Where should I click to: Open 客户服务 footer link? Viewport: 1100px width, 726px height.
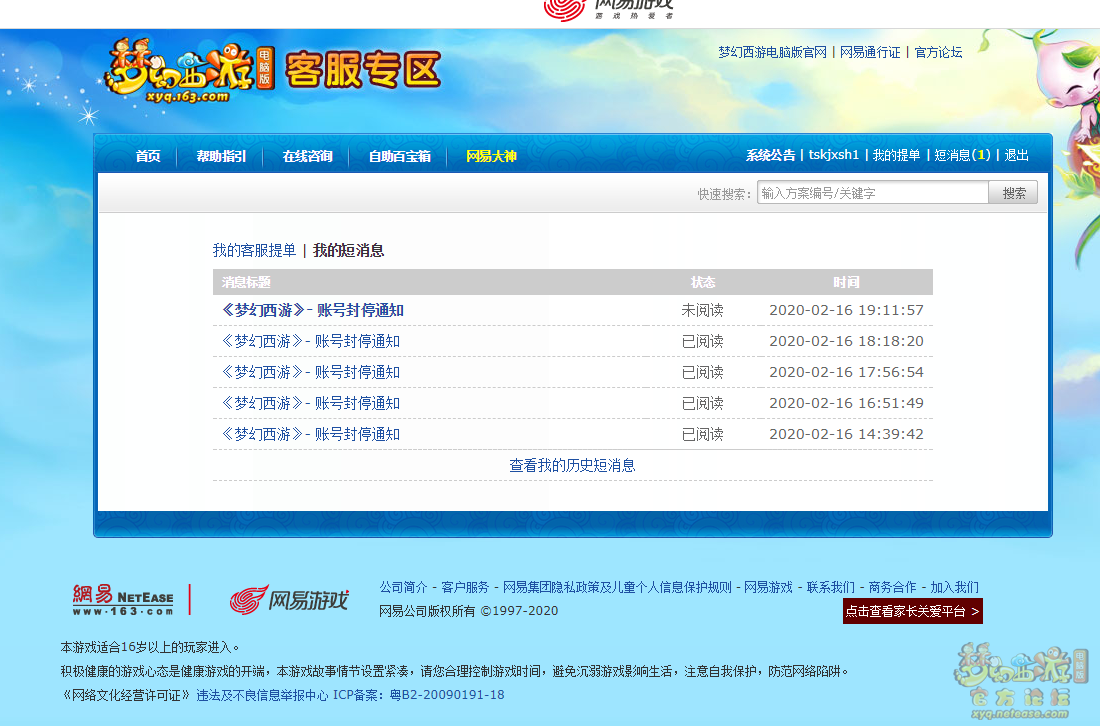[465, 587]
